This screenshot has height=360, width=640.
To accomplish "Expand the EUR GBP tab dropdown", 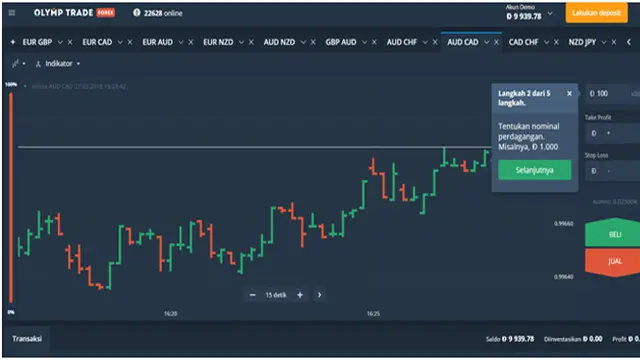I will (60, 42).
